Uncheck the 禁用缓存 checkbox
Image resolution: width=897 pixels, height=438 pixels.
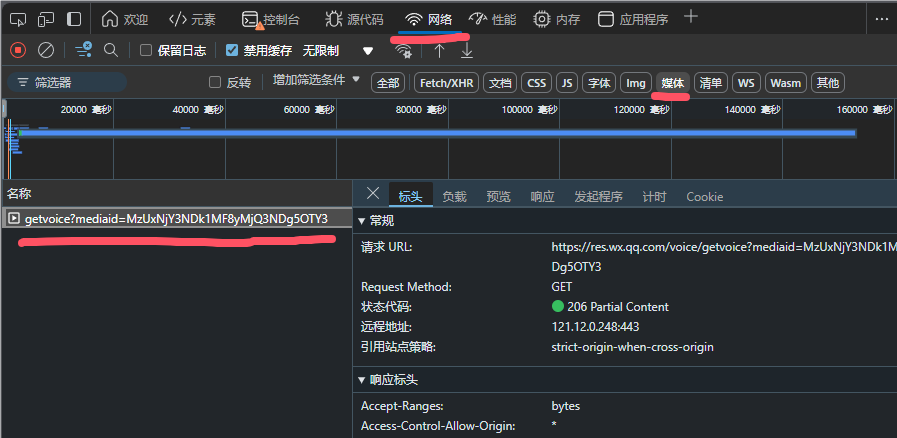[x=232, y=50]
